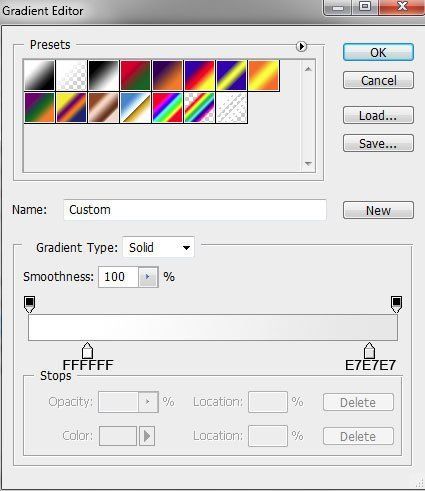
Task: Select the E7E7E7 color stop
Action: [369, 350]
